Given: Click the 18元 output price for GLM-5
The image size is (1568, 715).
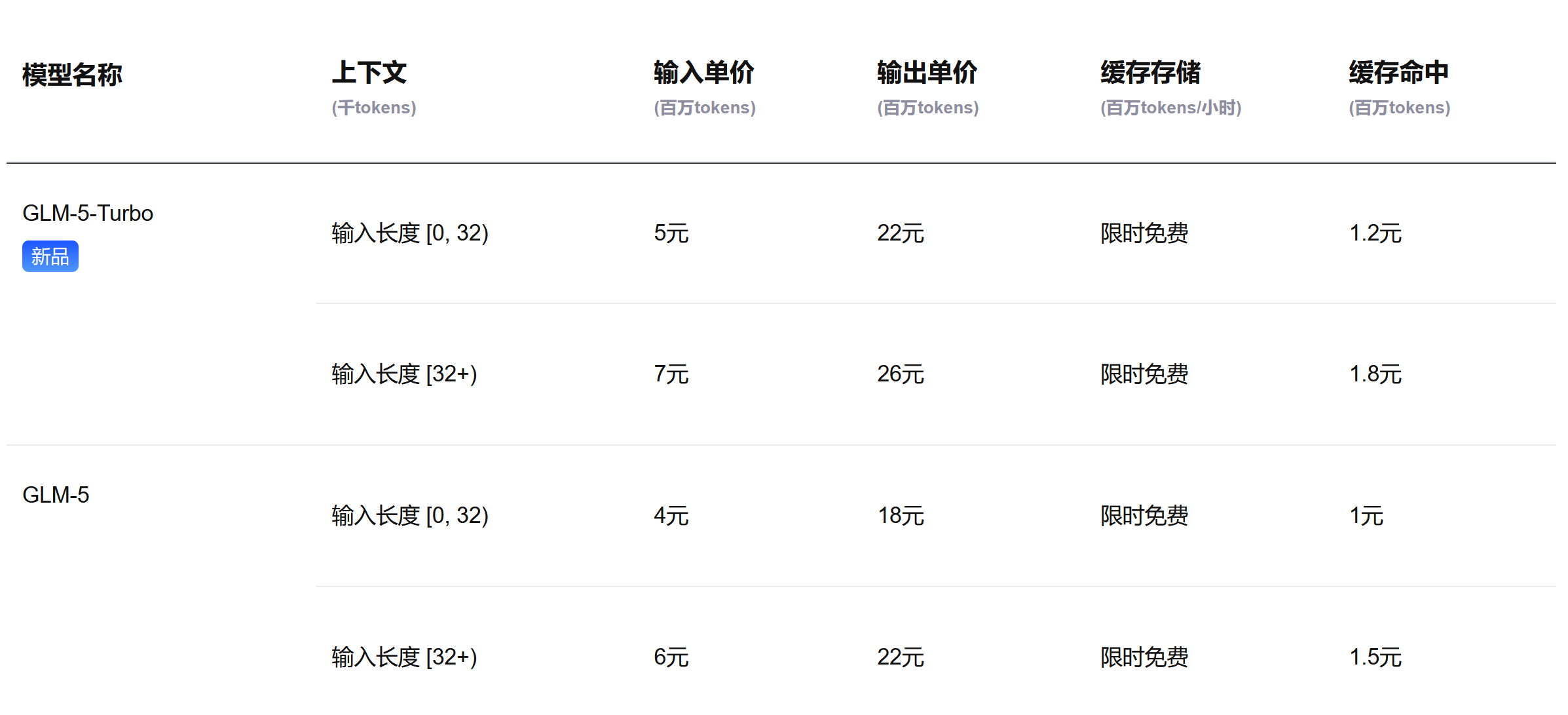Looking at the screenshot, I should coord(901,516).
